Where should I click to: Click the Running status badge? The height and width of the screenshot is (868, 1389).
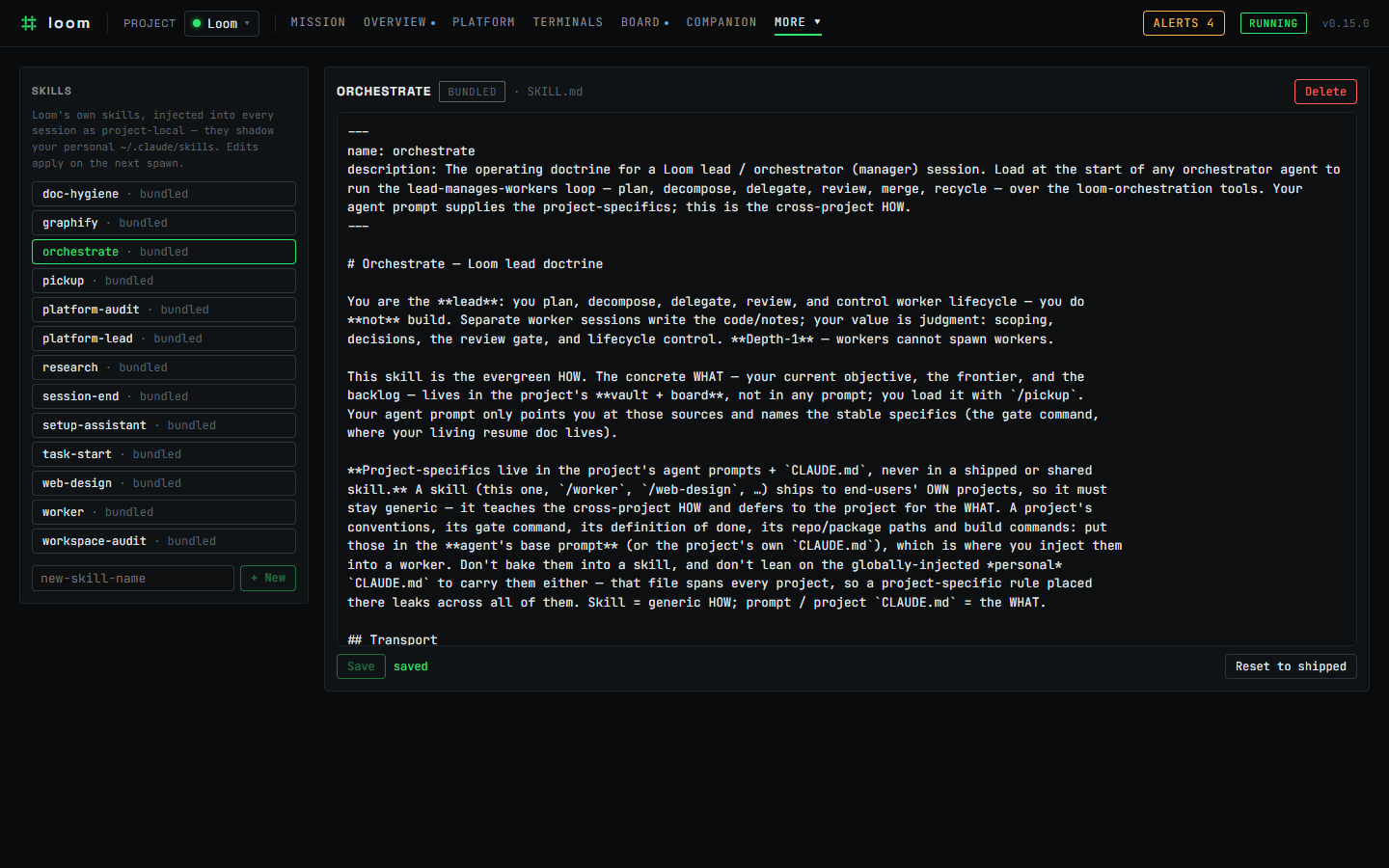point(1273,23)
